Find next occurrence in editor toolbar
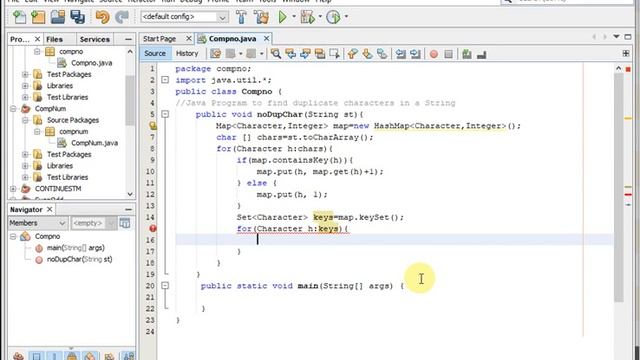 (x=305, y=54)
